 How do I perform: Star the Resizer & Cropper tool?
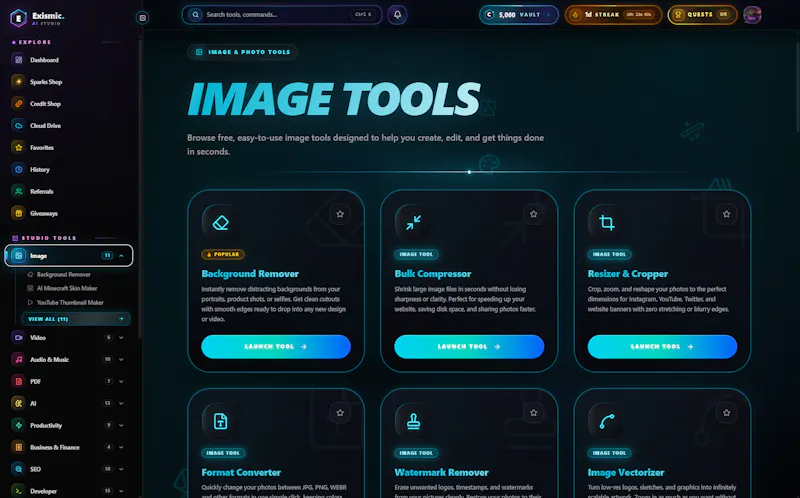pos(727,214)
